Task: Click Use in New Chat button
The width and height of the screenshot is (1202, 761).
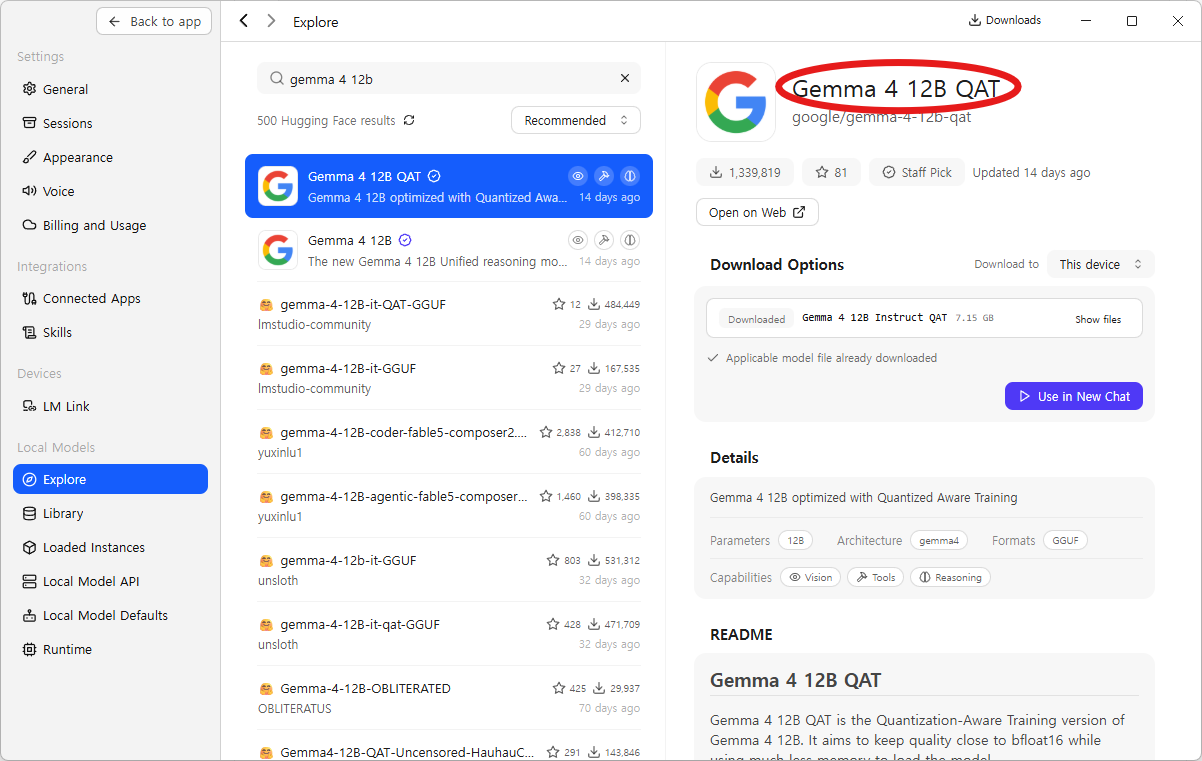Action: pos(1074,396)
